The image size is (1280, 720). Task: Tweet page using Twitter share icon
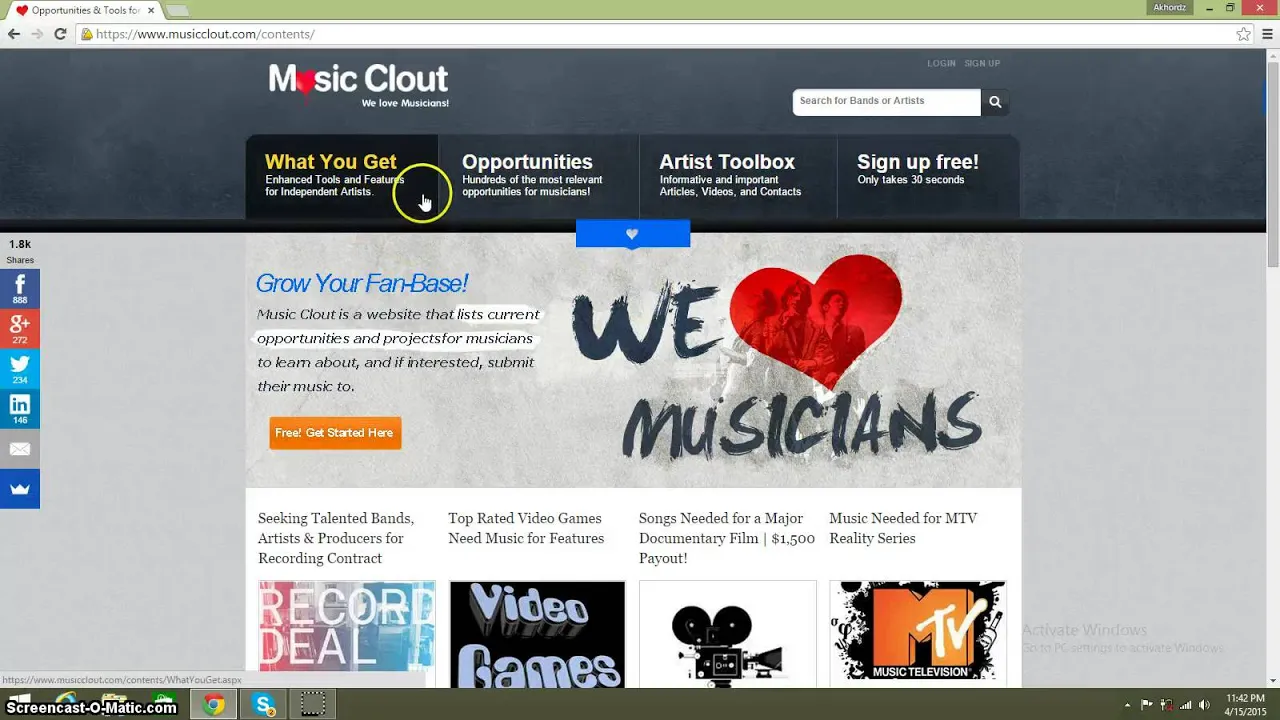(x=20, y=368)
